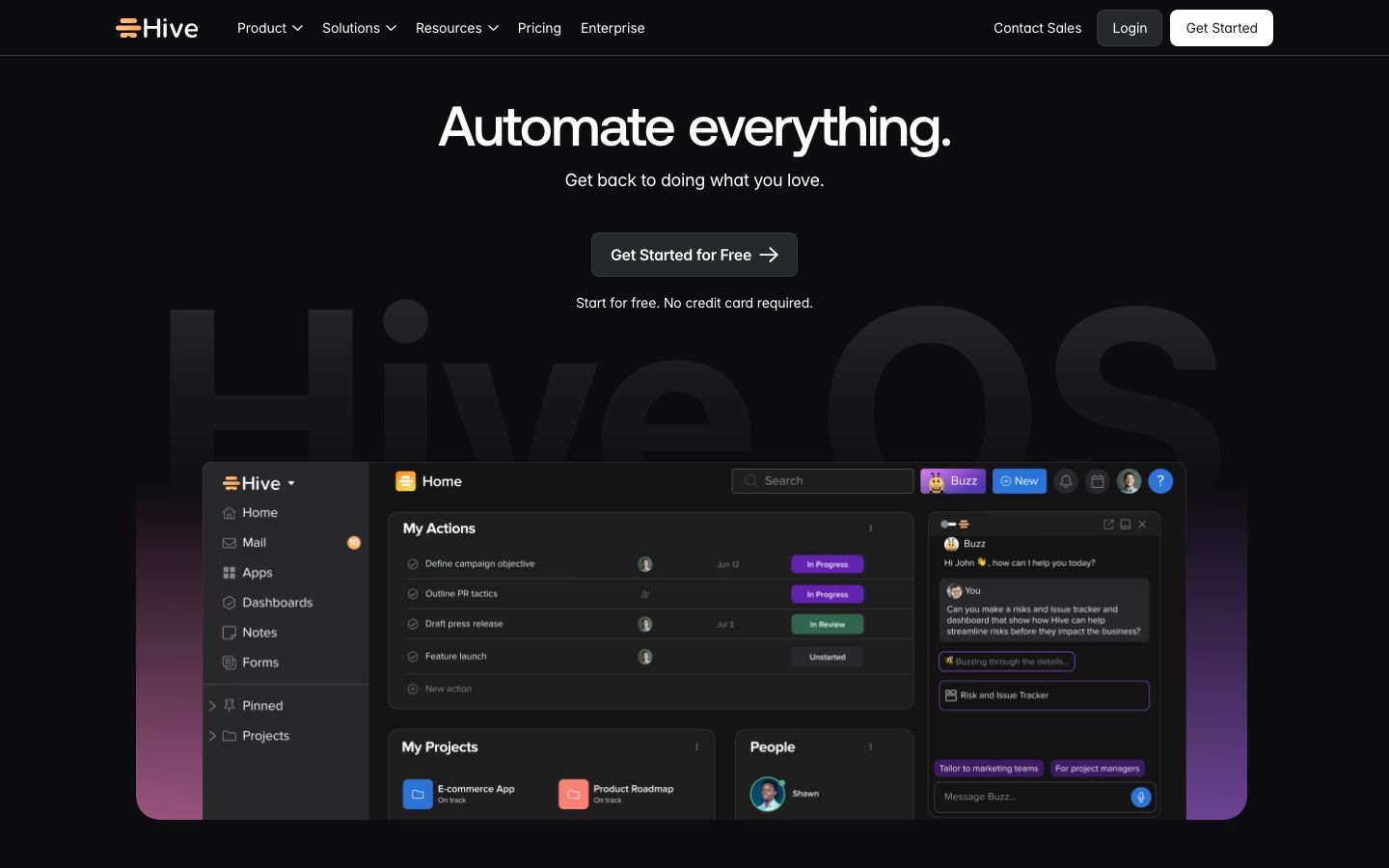Viewport: 1389px width, 868px height.
Task: Click the white Get Started button
Action: click(x=1221, y=28)
